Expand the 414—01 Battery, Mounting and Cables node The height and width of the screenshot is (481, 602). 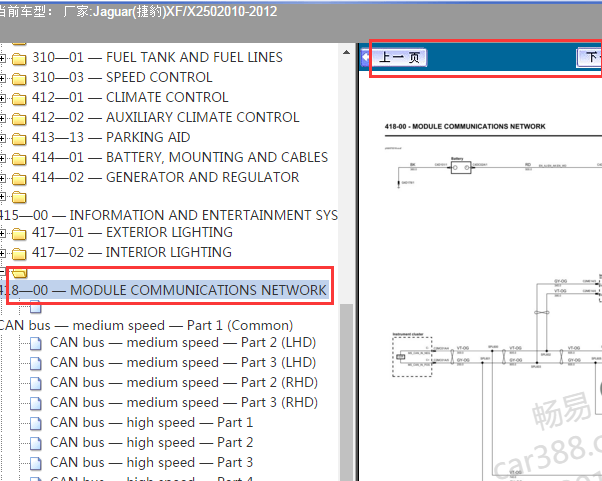[x=2, y=158]
